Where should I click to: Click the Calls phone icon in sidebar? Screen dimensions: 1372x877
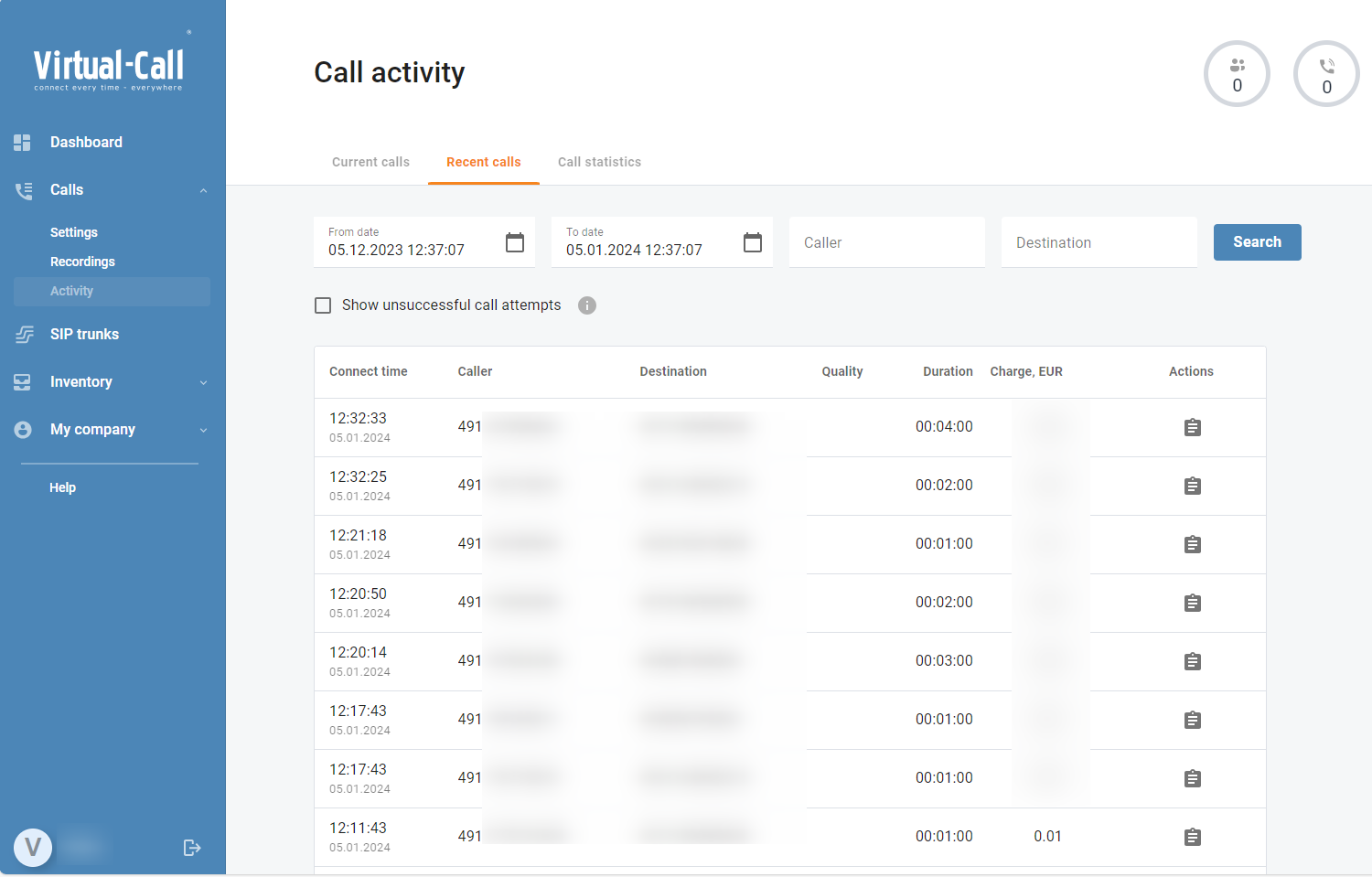point(22,189)
